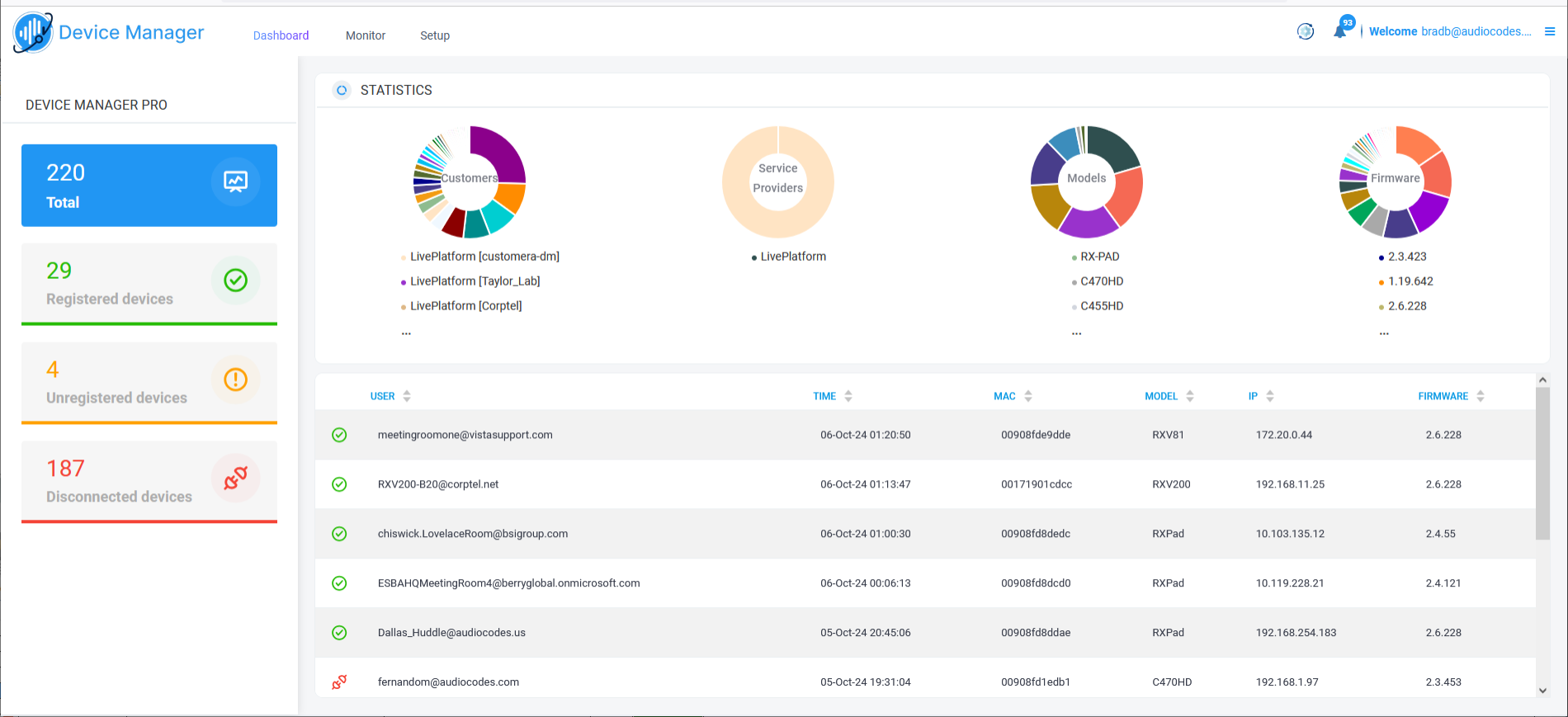The width and height of the screenshot is (1568, 717).
Task: Click user Dallas_Huddle@audiocodes.us
Action: 451,633
